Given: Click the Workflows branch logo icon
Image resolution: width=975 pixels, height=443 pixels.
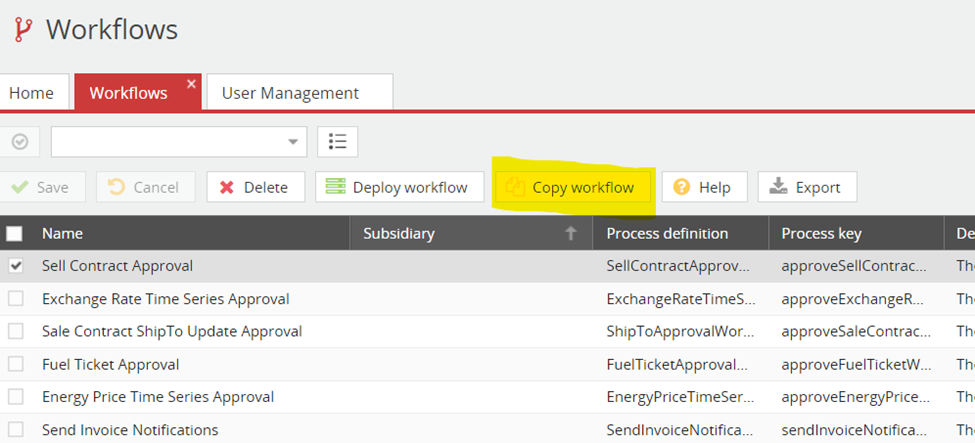Looking at the screenshot, I should (x=22, y=30).
